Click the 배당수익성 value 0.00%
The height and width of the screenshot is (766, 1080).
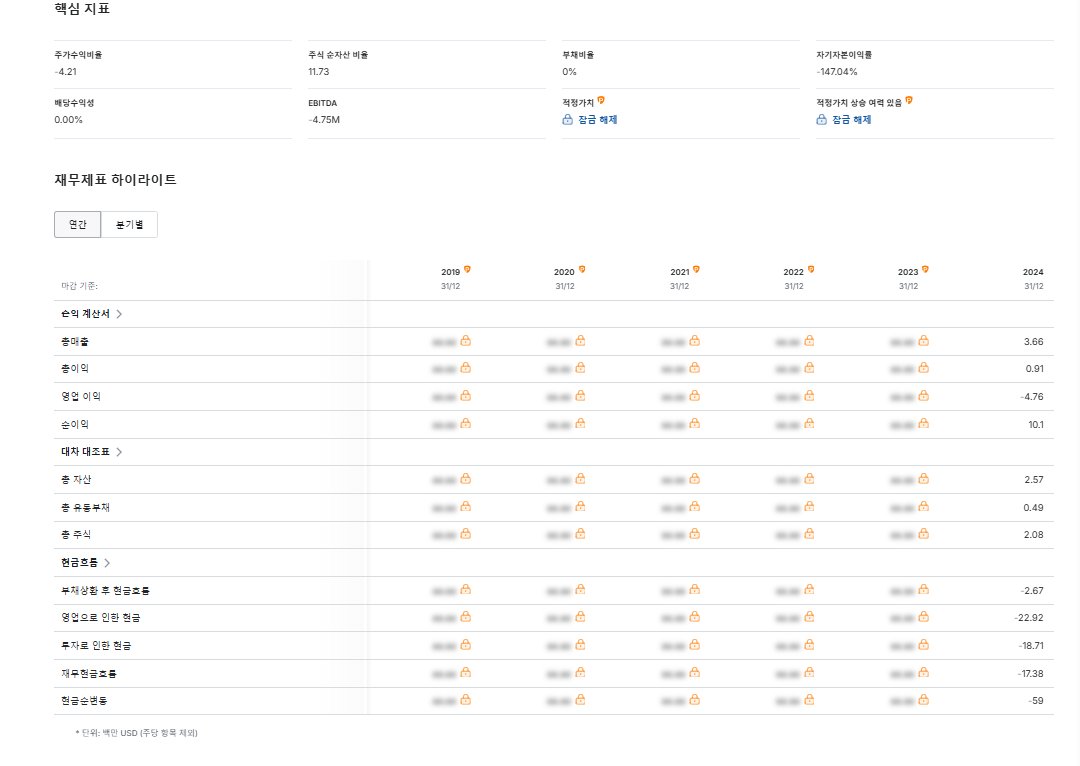click(x=68, y=120)
